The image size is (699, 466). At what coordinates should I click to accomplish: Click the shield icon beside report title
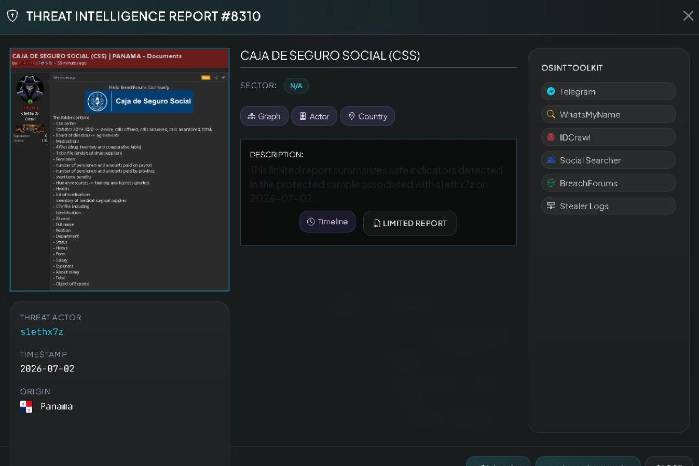coord(12,16)
